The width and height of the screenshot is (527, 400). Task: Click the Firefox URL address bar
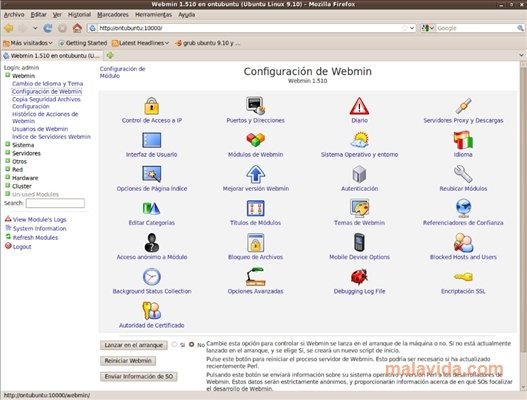[x=251, y=28]
